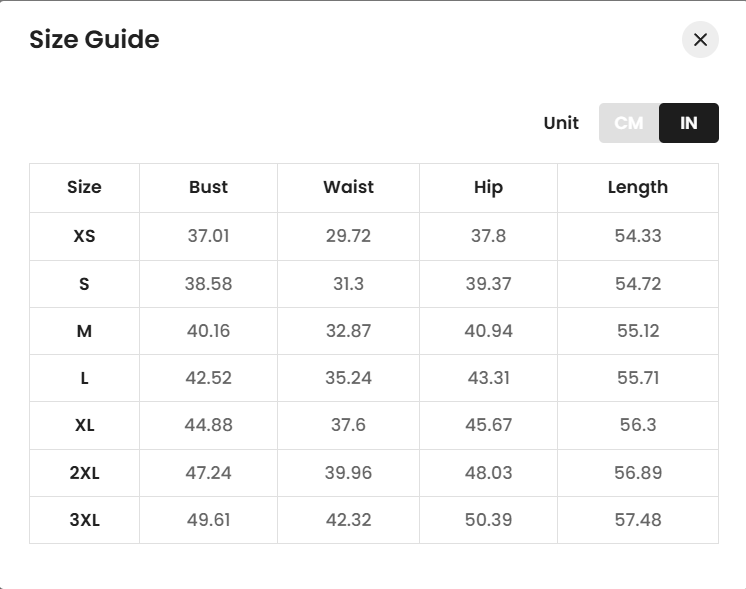Select the M size row label
746x589 pixels.
[84, 331]
